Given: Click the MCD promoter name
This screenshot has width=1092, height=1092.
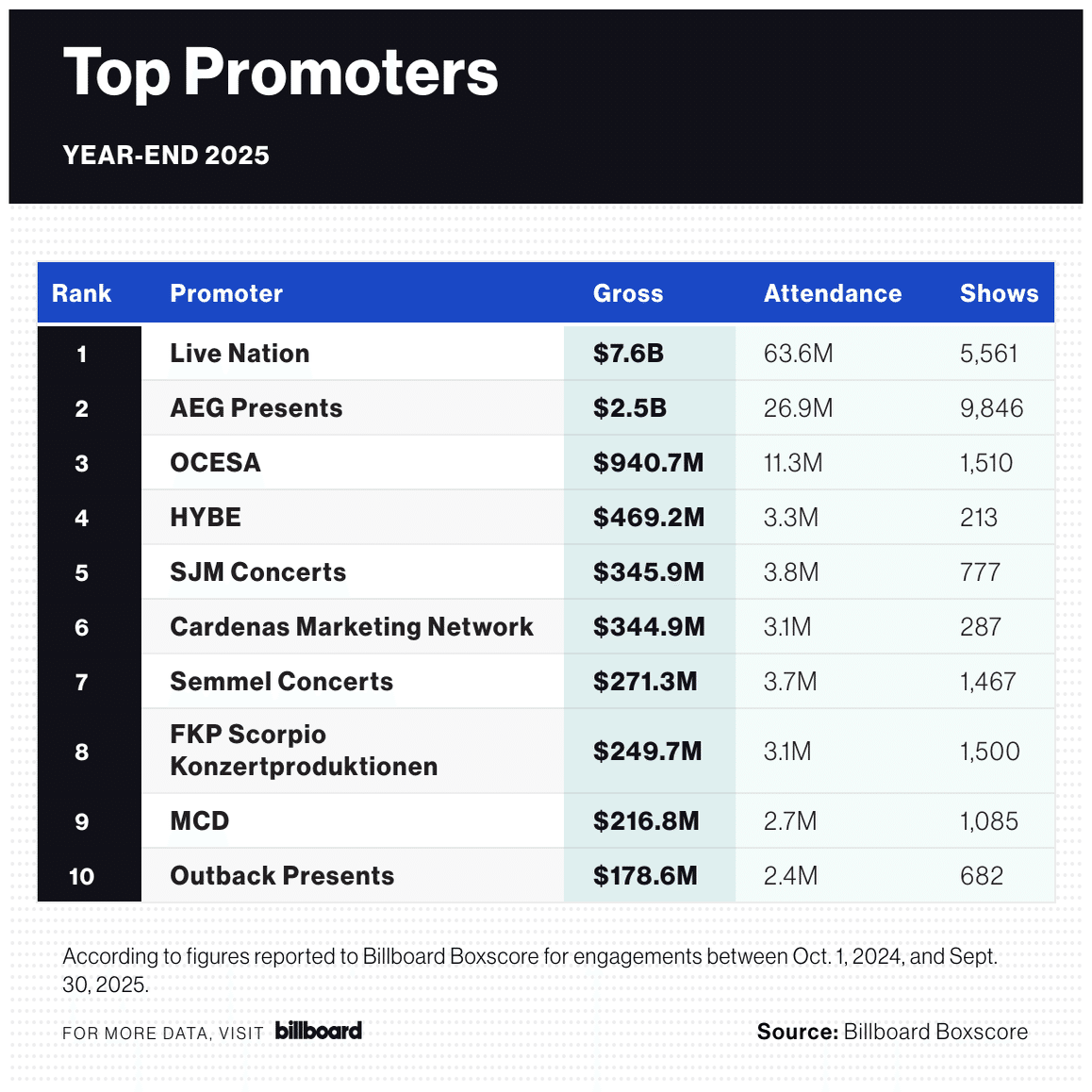Looking at the screenshot, I should [x=199, y=821].
